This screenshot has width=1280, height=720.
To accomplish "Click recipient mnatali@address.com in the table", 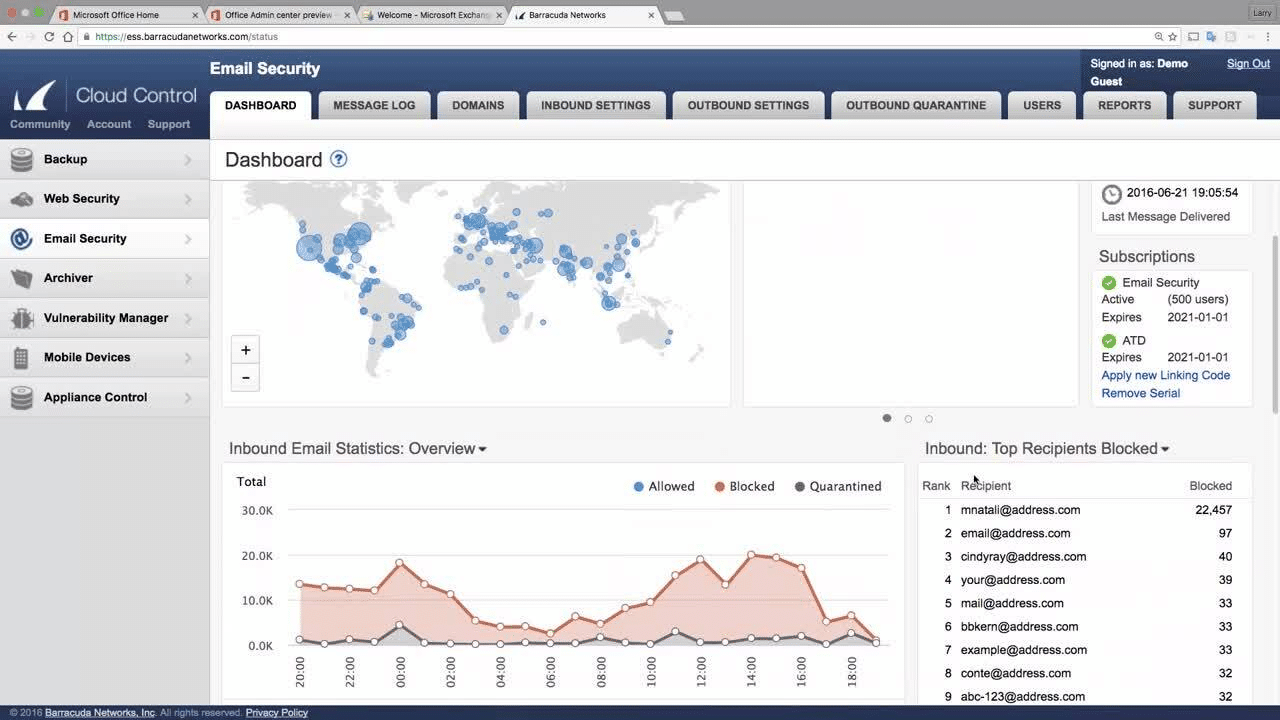I will (x=1020, y=510).
